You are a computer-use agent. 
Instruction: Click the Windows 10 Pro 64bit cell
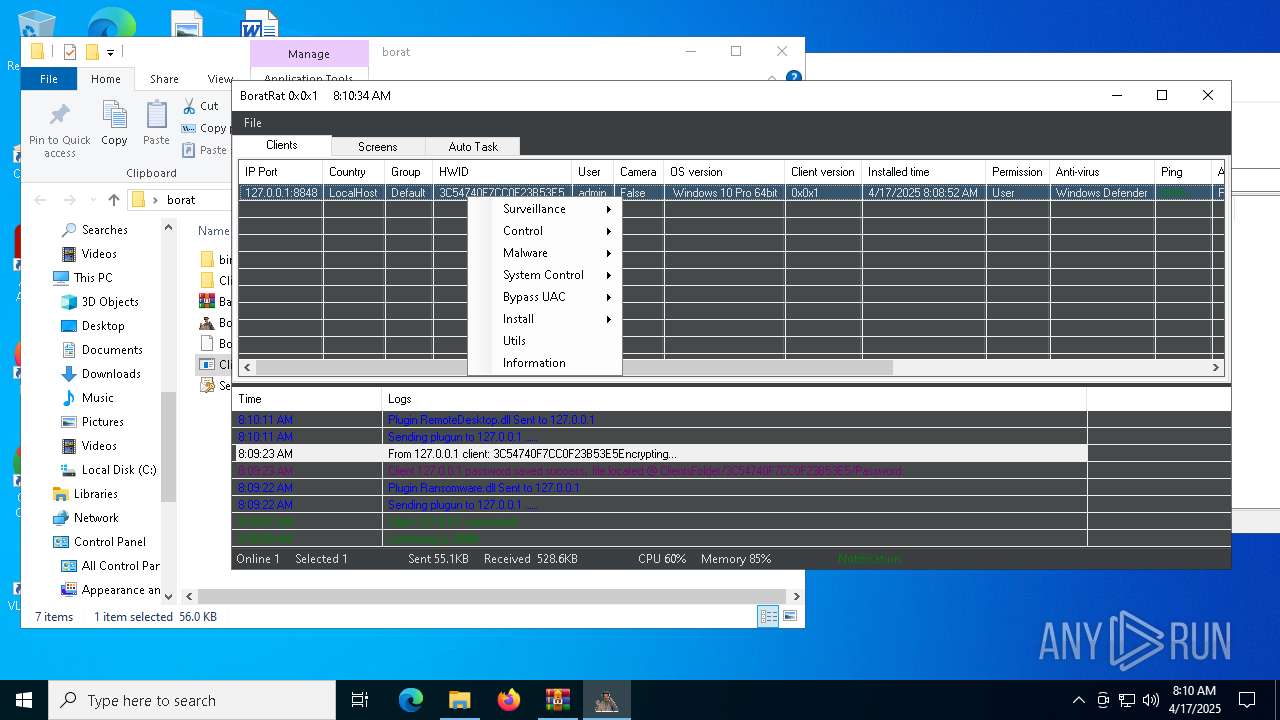724,193
